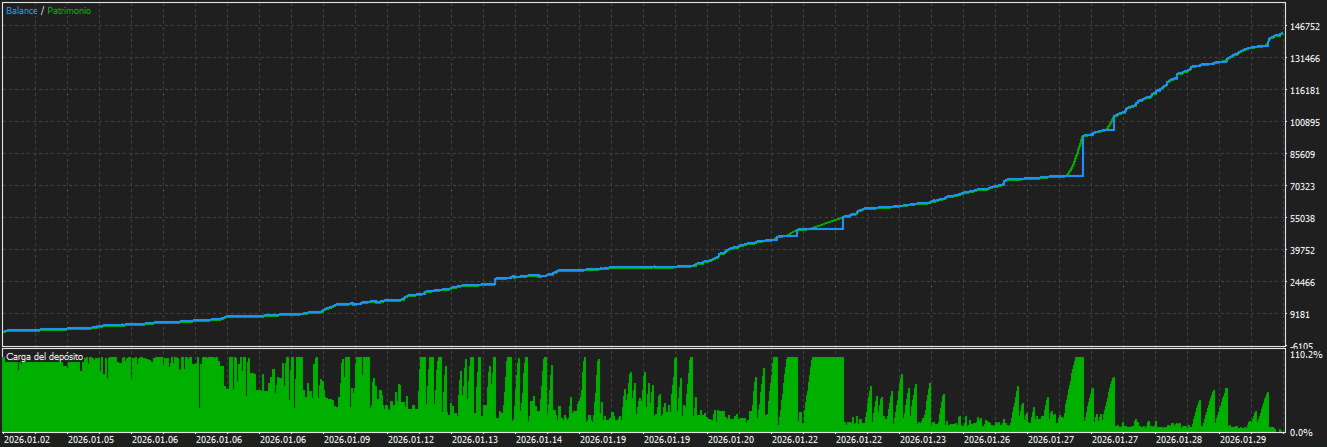The height and width of the screenshot is (447, 1327).
Task: Click the Balance legend label
Action: coord(22,10)
